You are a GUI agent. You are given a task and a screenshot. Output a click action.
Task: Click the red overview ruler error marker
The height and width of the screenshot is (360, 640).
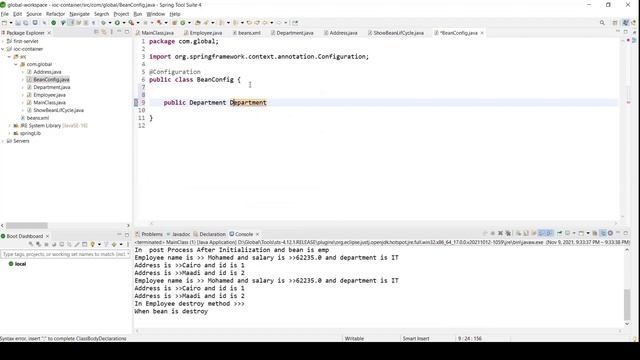628,102
